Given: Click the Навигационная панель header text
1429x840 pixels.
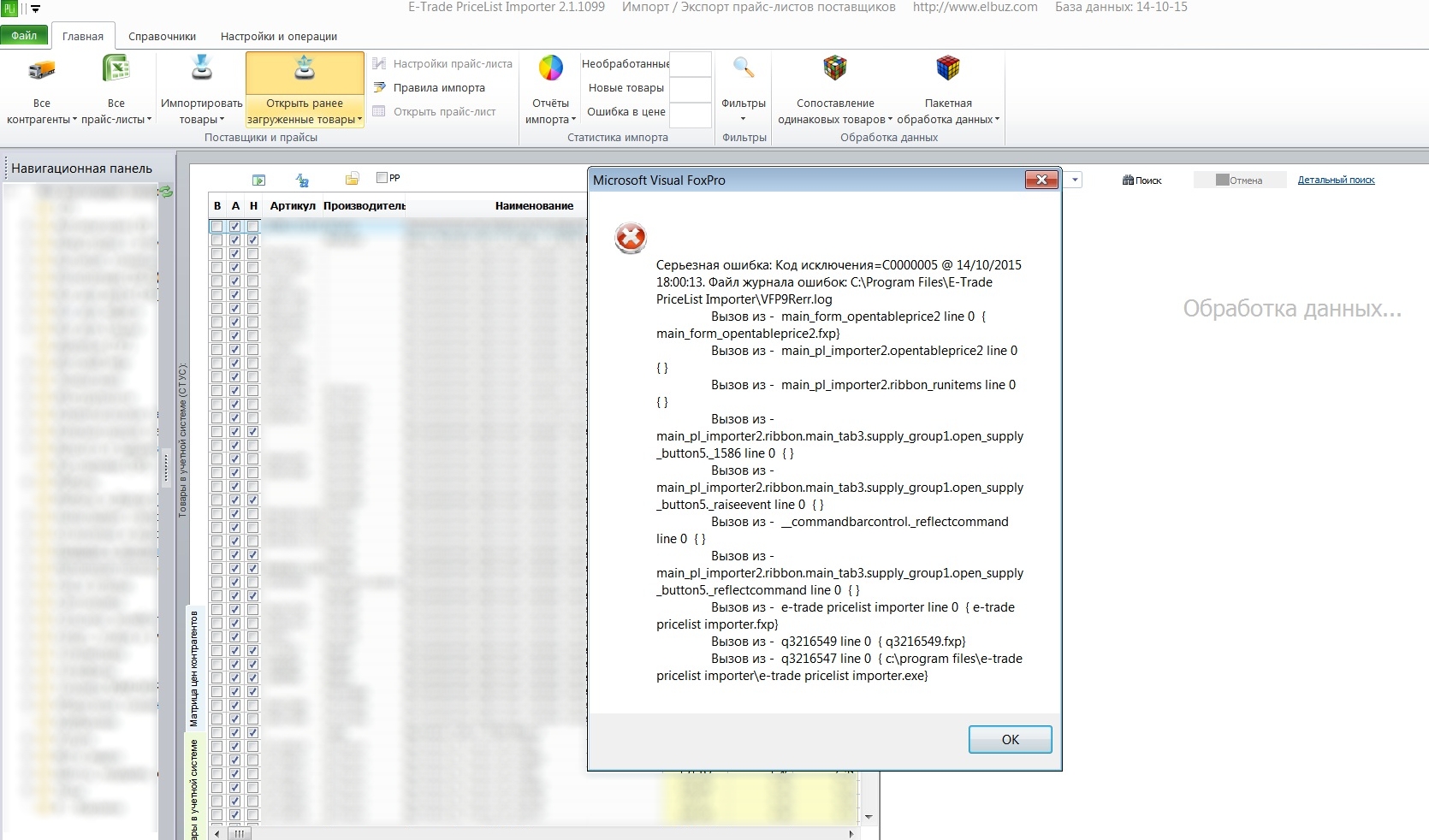Looking at the screenshot, I should point(81,169).
